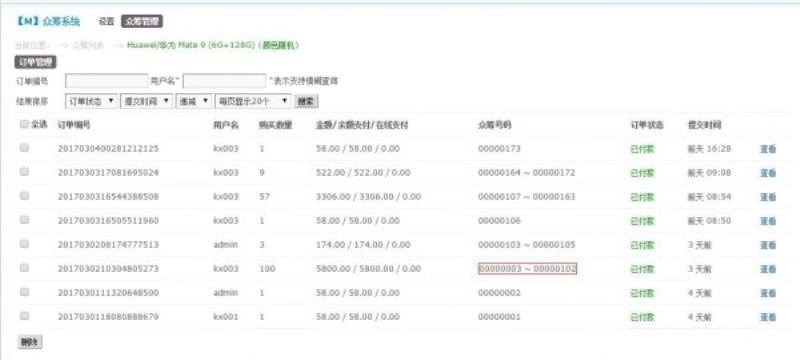Click the 提交时间 column header in the table
The width and height of the screenshot is (800, 360).
[x=705, y=125]
